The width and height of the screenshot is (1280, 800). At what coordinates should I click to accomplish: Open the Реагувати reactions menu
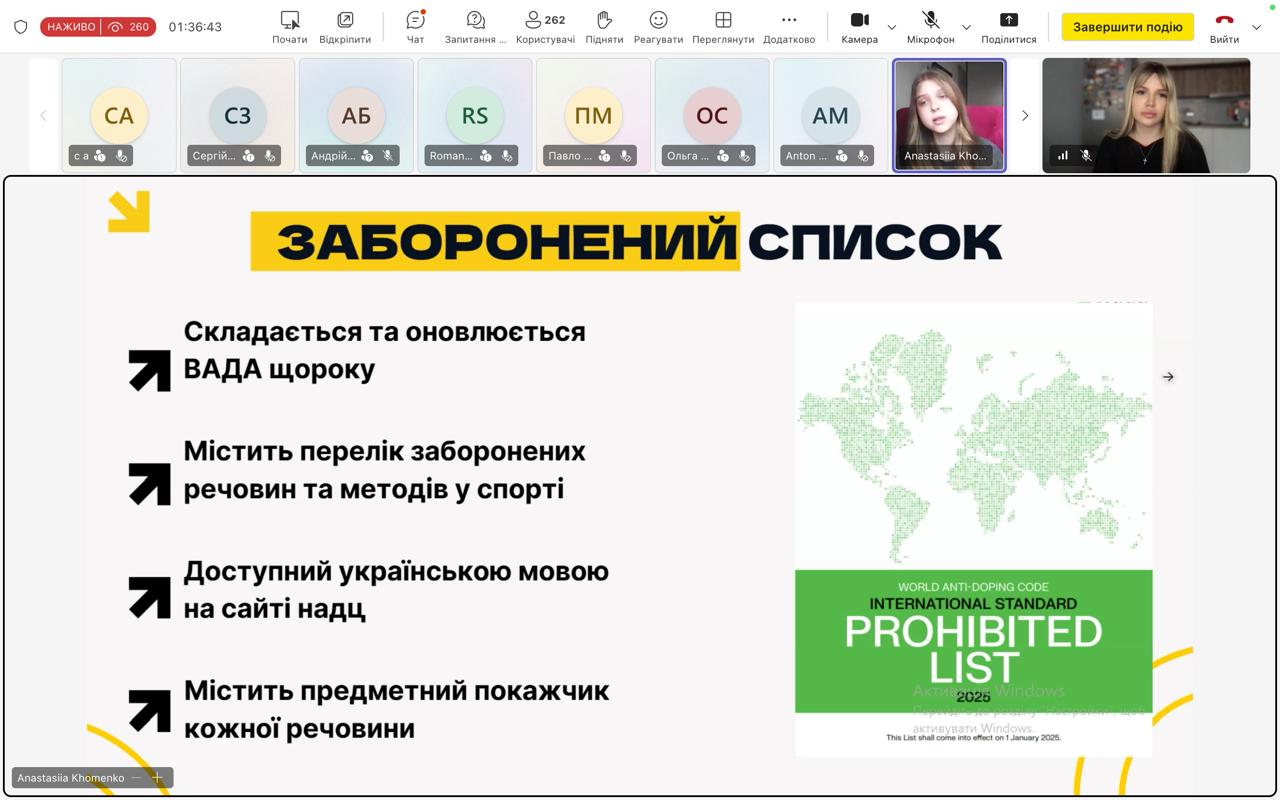[658, 27]
